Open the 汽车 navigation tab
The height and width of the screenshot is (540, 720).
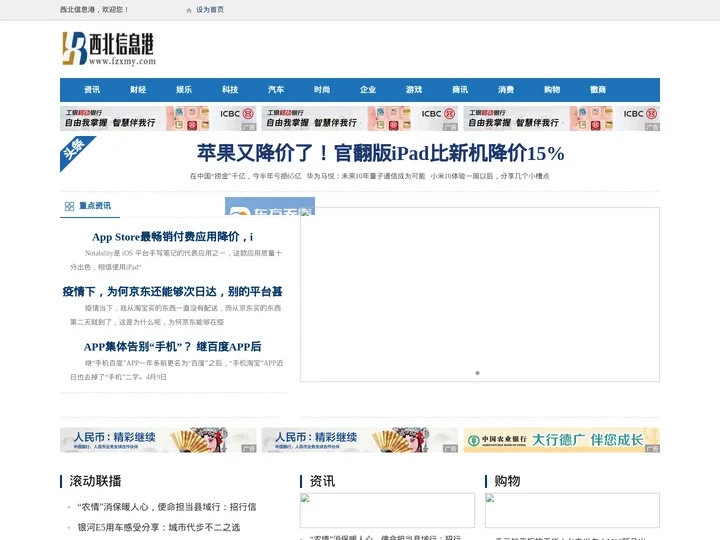coord(276,90)
